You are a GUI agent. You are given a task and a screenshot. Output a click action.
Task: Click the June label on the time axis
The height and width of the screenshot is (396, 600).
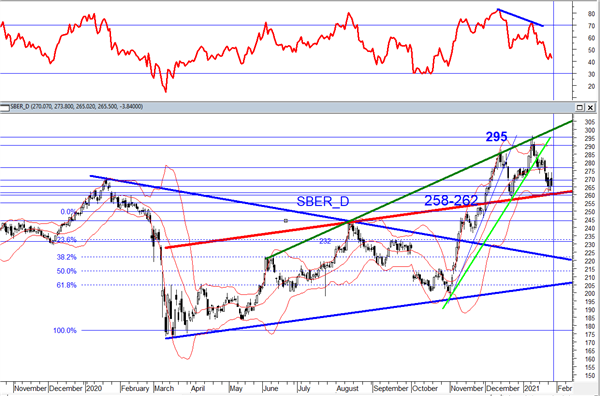[271, 388]
